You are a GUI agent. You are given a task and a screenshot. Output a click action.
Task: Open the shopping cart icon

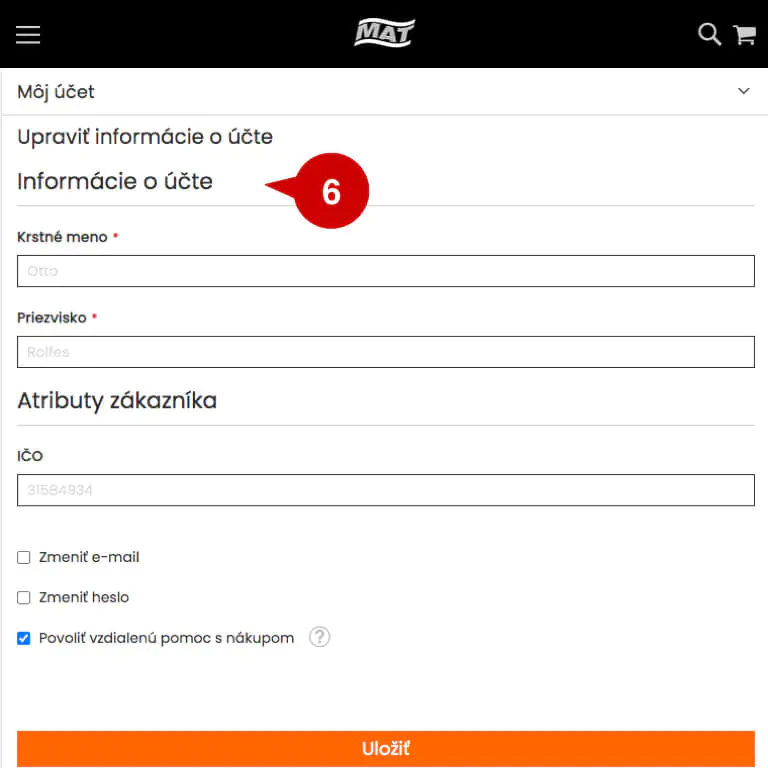745,35
